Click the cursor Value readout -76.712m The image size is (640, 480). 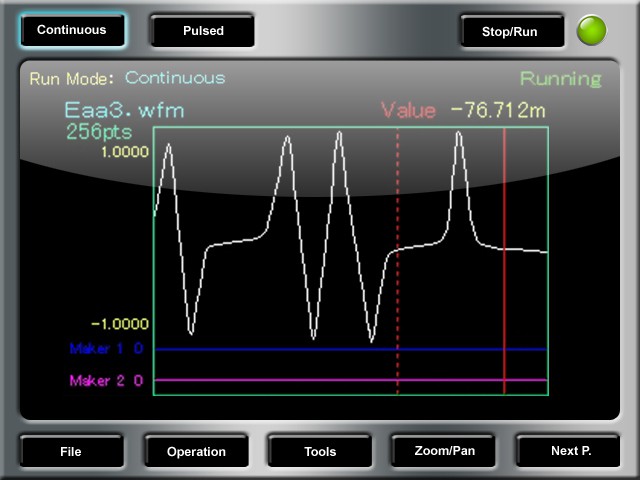pos(497,110)
